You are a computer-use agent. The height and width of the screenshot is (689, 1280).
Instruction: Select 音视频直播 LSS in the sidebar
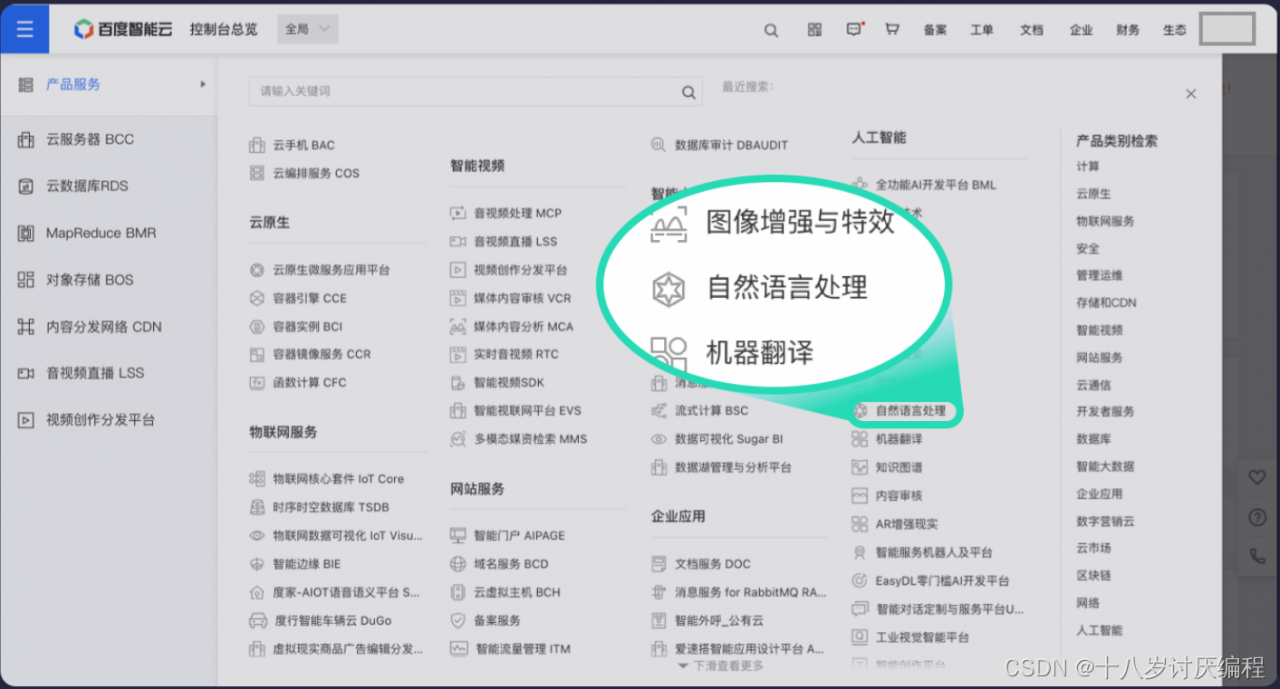85,373
